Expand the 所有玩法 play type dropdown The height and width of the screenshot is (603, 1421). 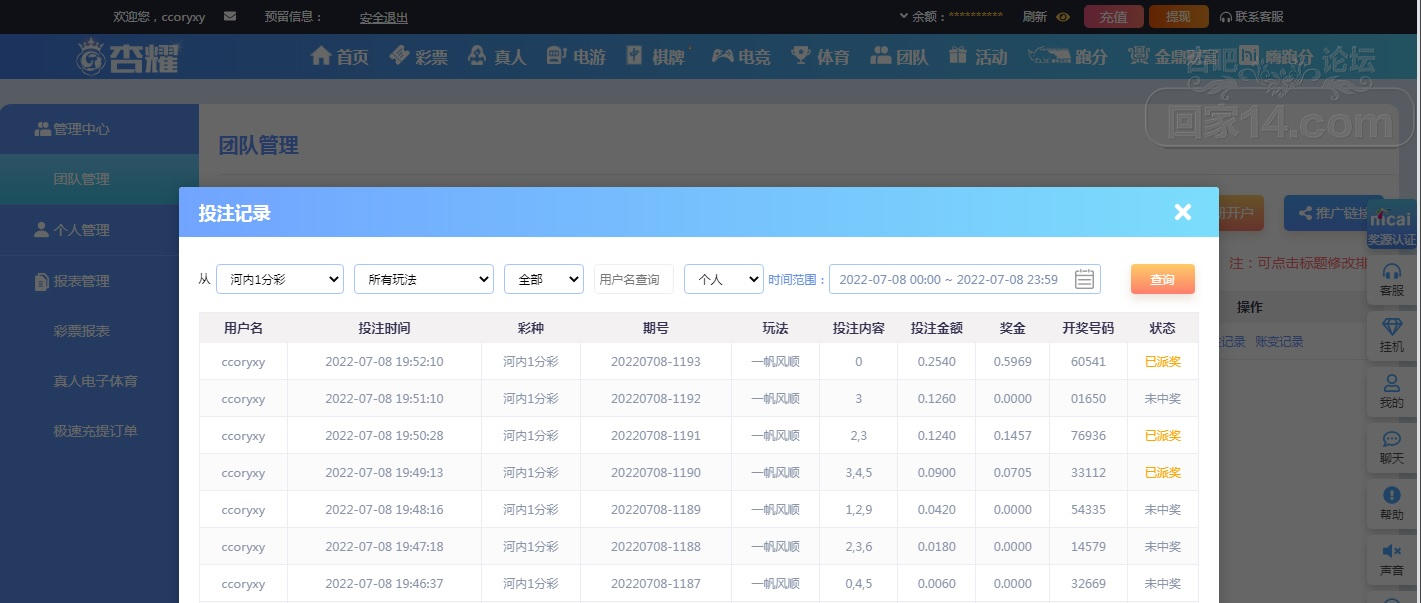424,280
